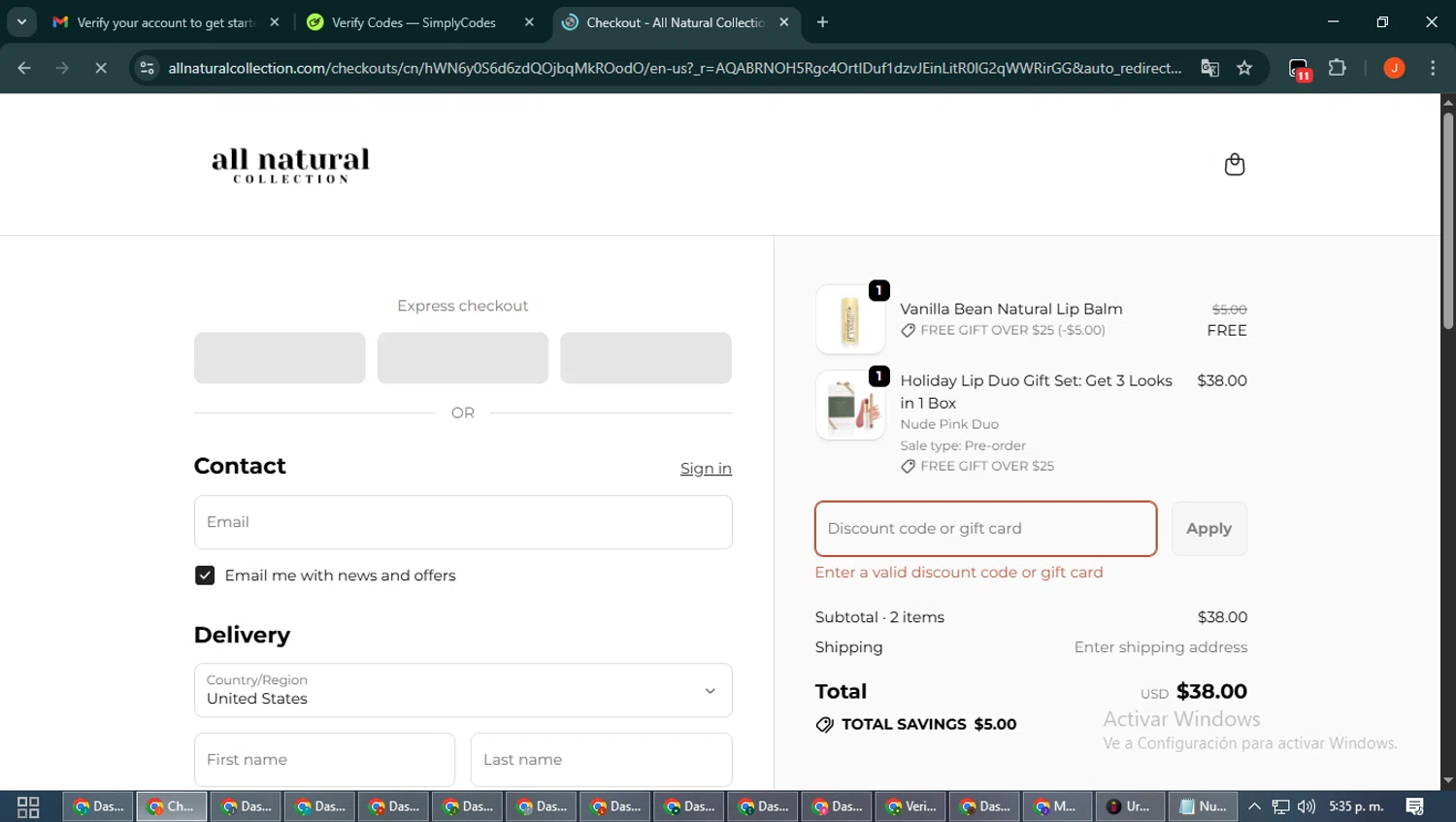Click the TOTAL SAVINGS $5.00 text

(929, 725)
